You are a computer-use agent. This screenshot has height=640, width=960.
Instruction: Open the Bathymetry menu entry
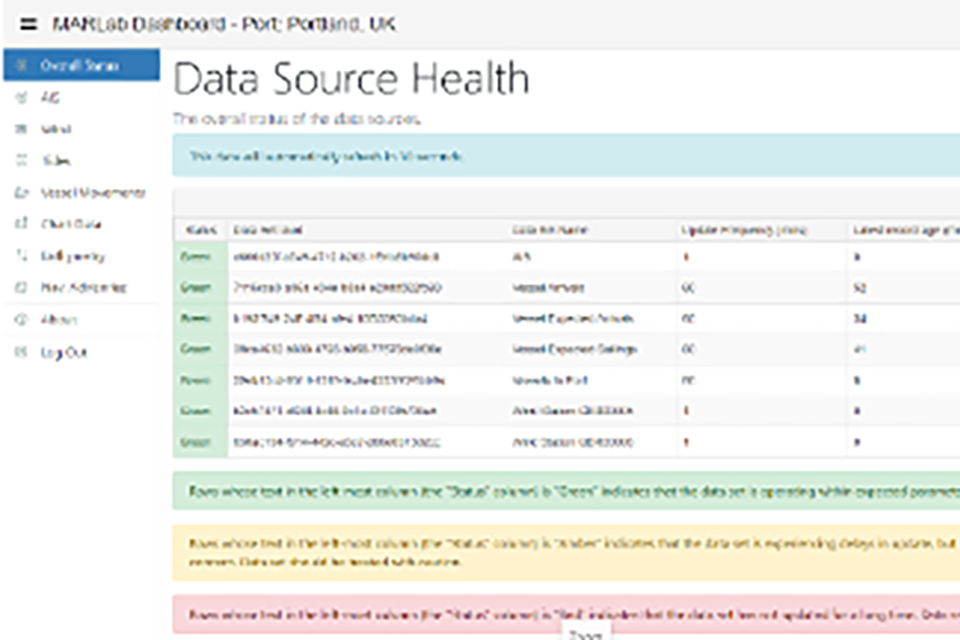(x=73, y=256)
